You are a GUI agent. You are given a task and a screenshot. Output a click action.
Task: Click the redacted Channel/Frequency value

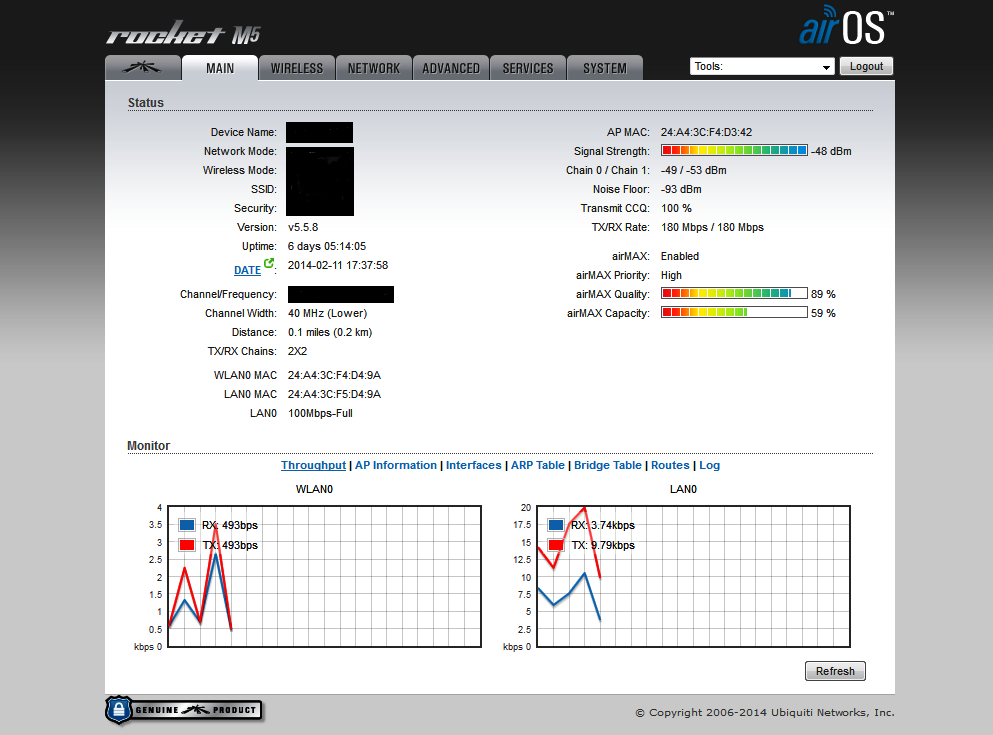point(341,294)
